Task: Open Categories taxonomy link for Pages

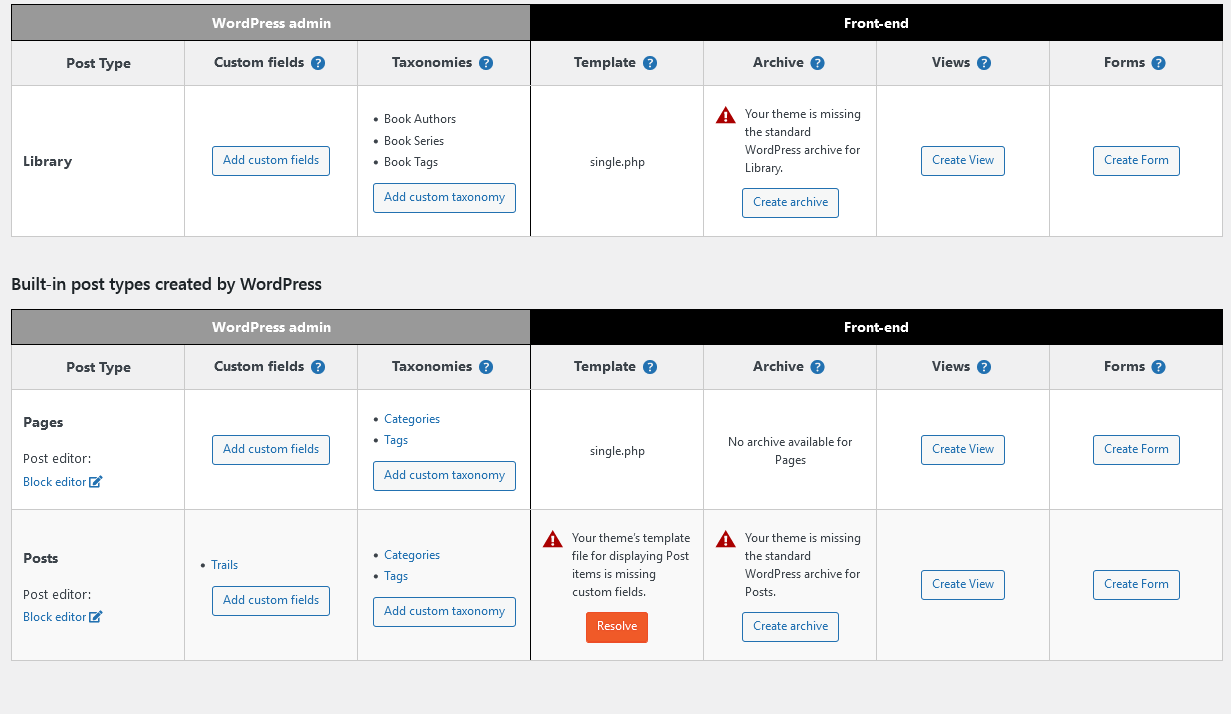Action: [412, 419]
